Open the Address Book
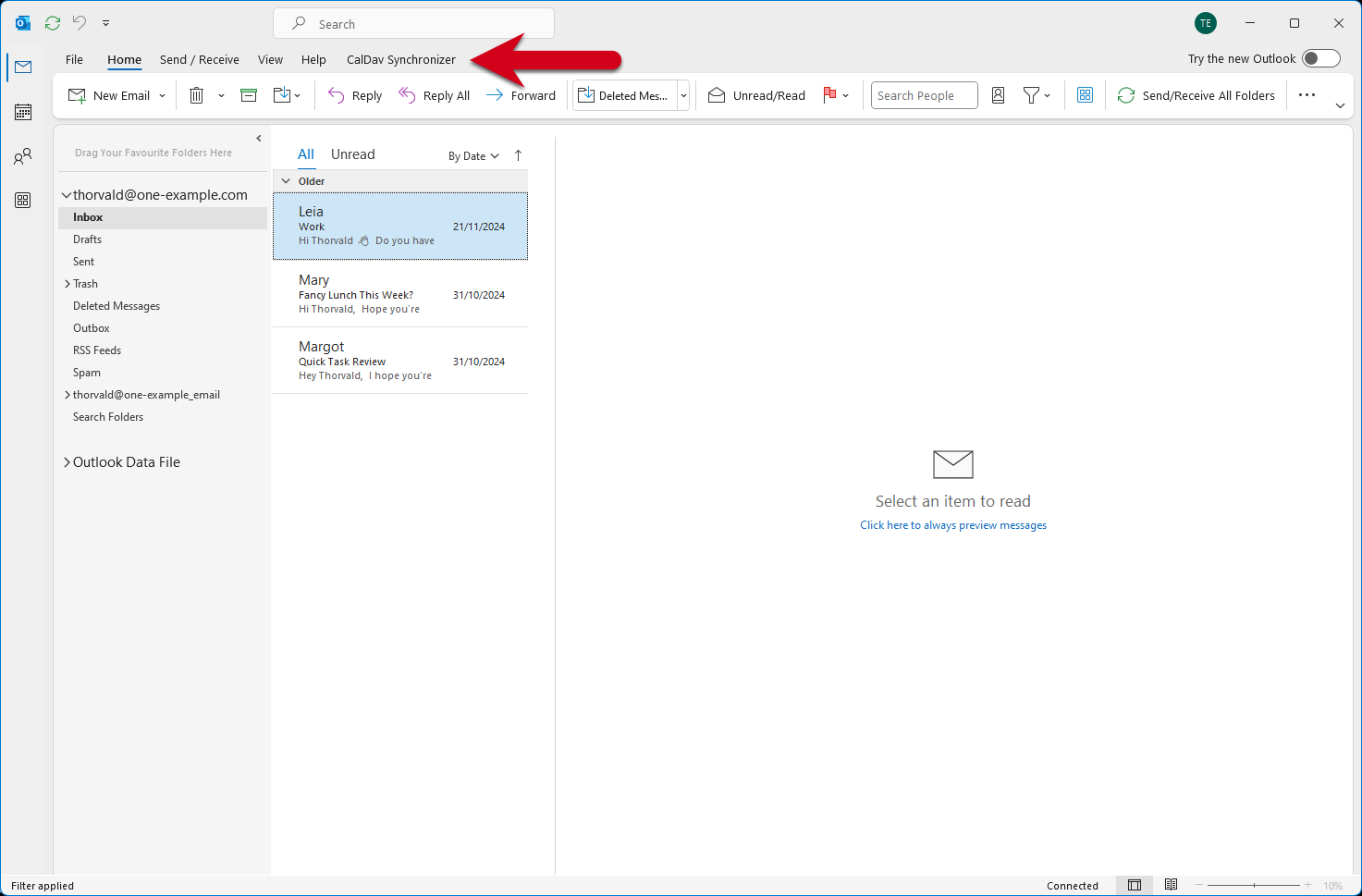 point(998,94)
